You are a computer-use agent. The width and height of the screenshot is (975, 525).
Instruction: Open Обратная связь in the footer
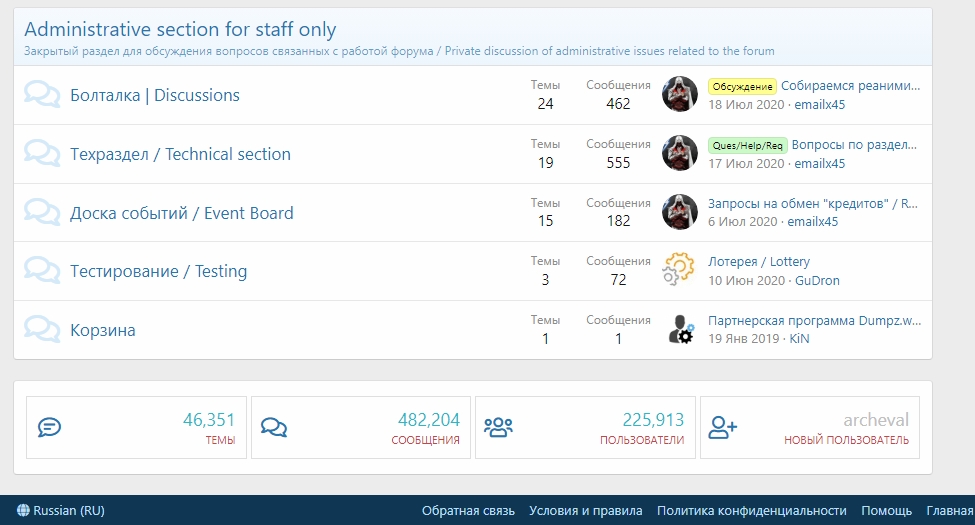click(468, 510)
